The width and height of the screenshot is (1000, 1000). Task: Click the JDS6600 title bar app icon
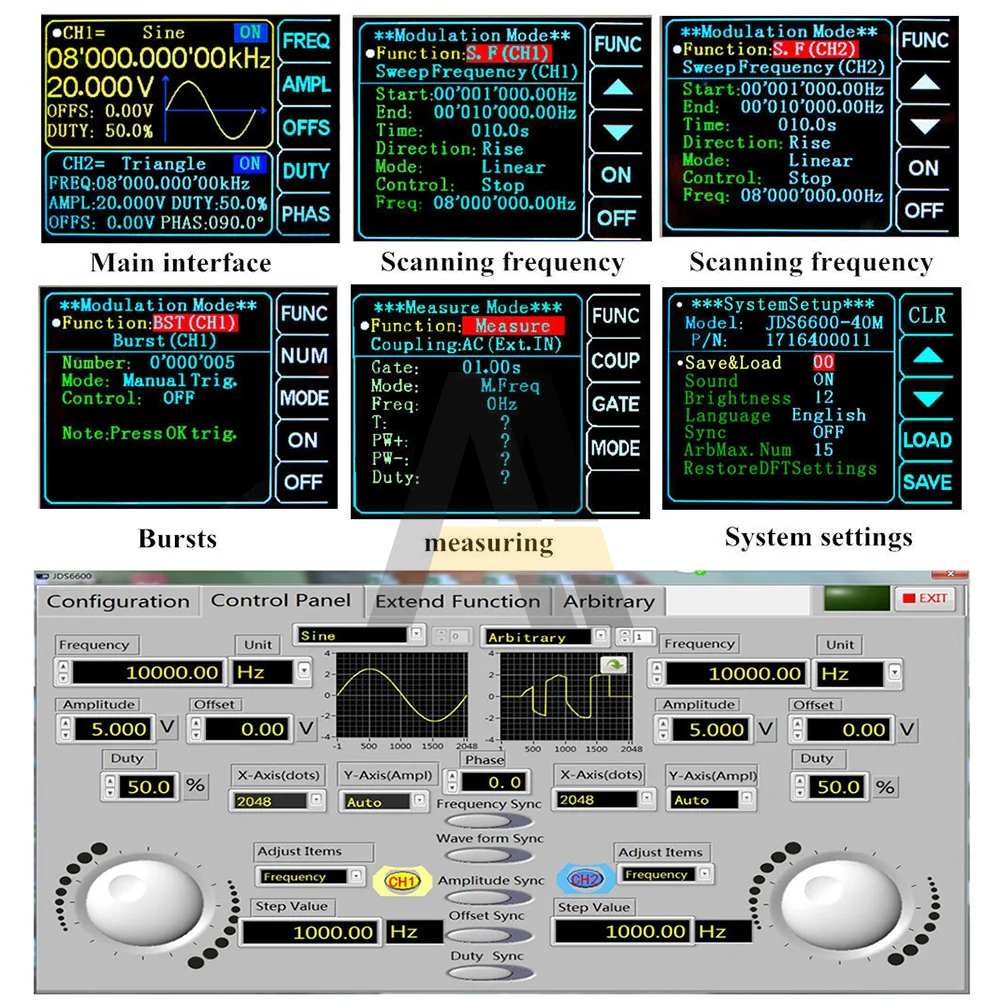(43, 576)
